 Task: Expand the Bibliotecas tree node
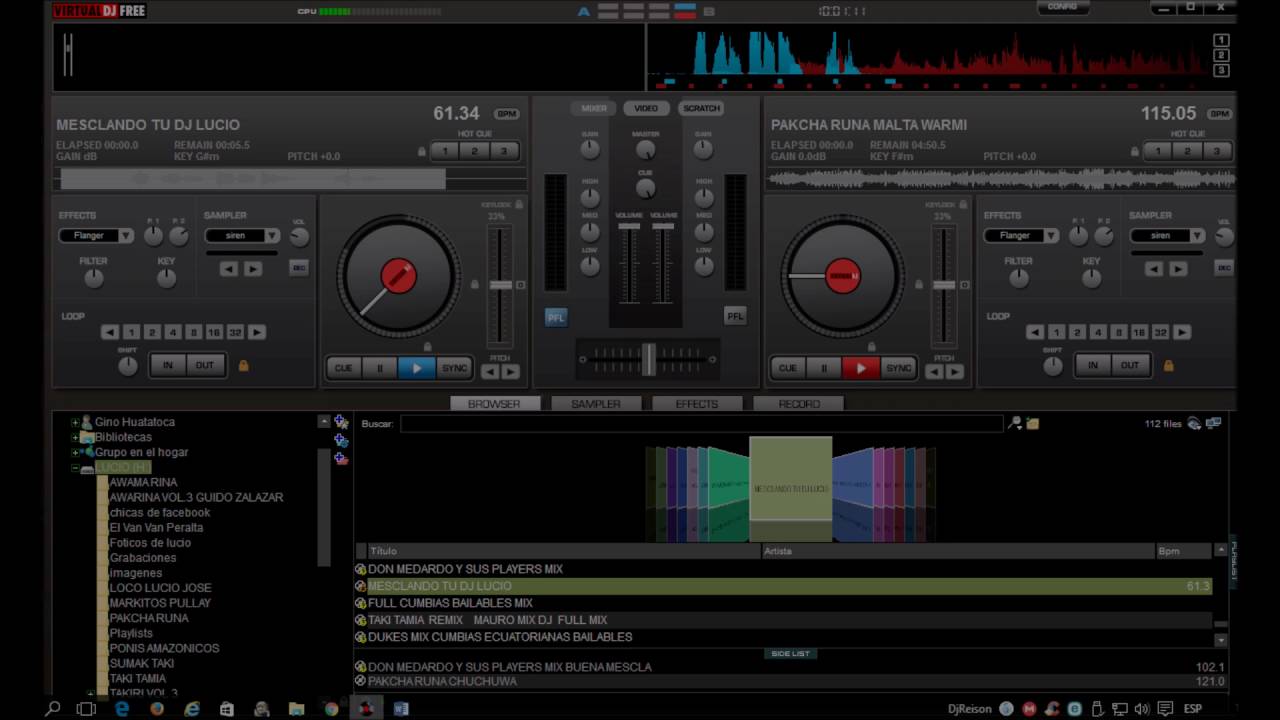tap(74, 437)
